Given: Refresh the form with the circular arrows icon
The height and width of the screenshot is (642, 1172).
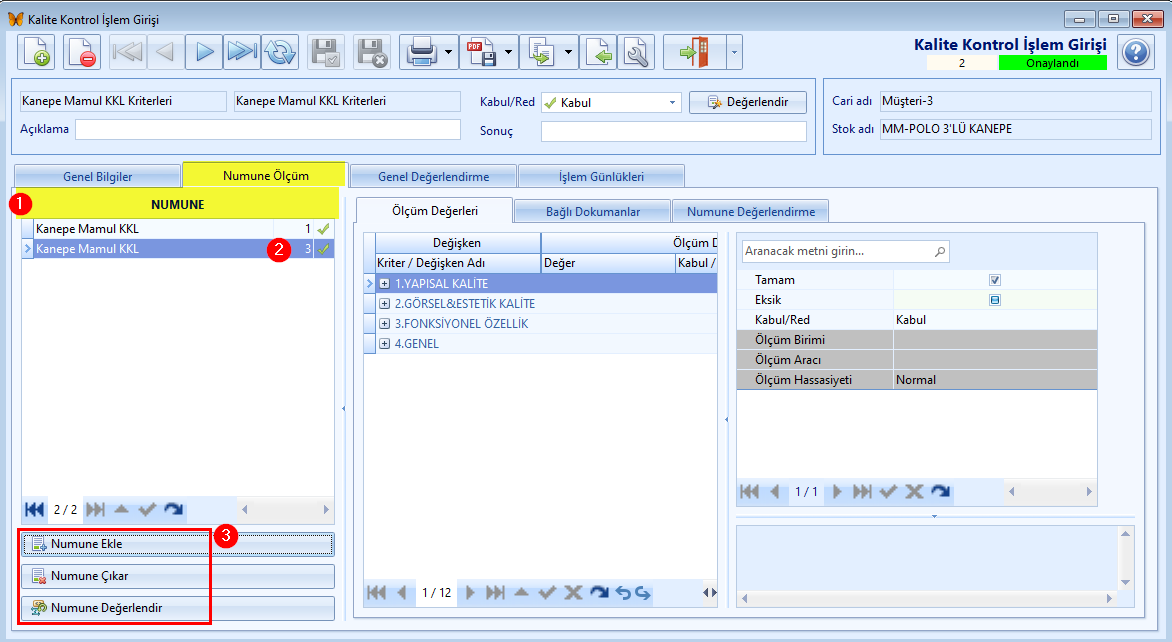Looking at the screenshot, I should point(280,52).
